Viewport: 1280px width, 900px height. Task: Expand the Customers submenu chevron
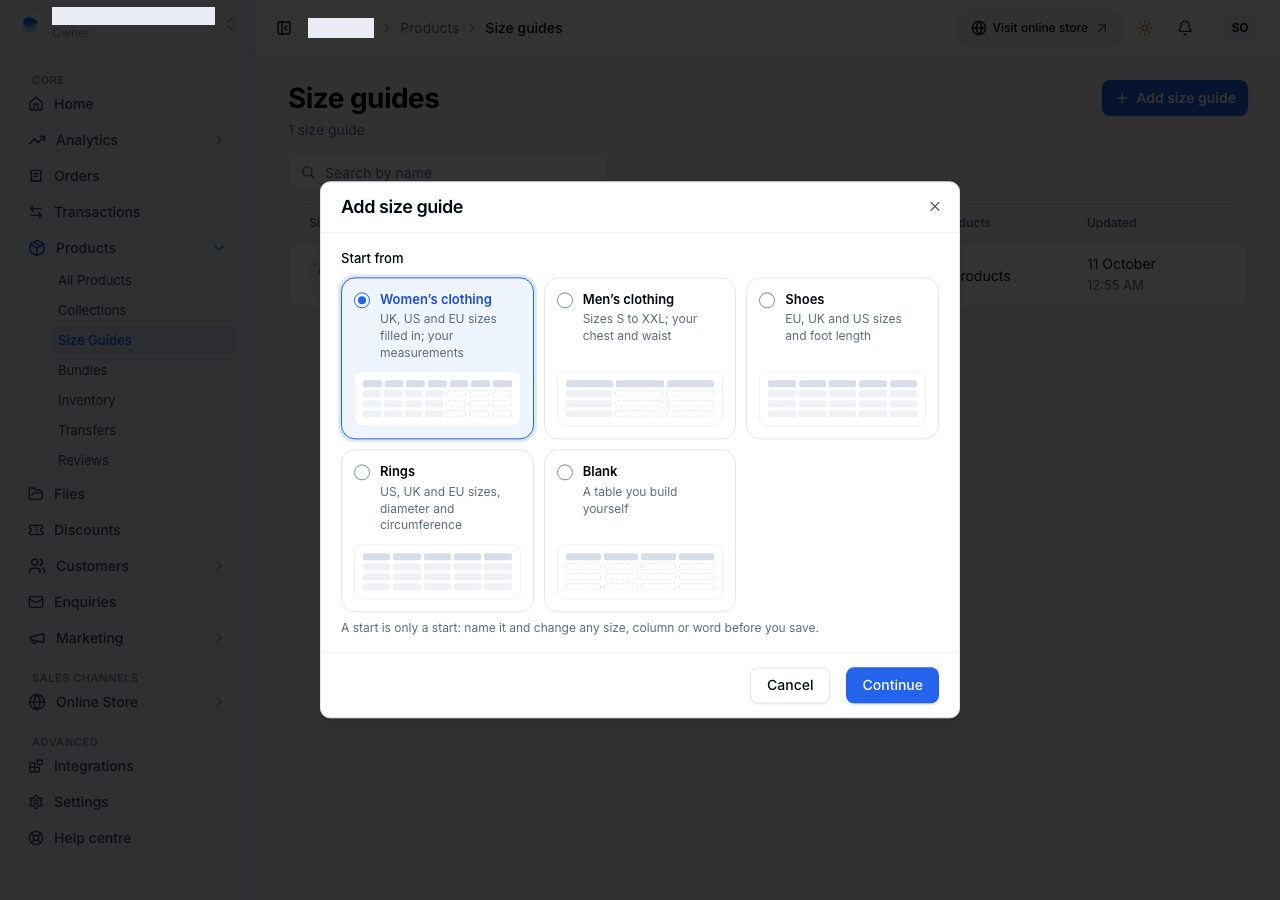219,566
